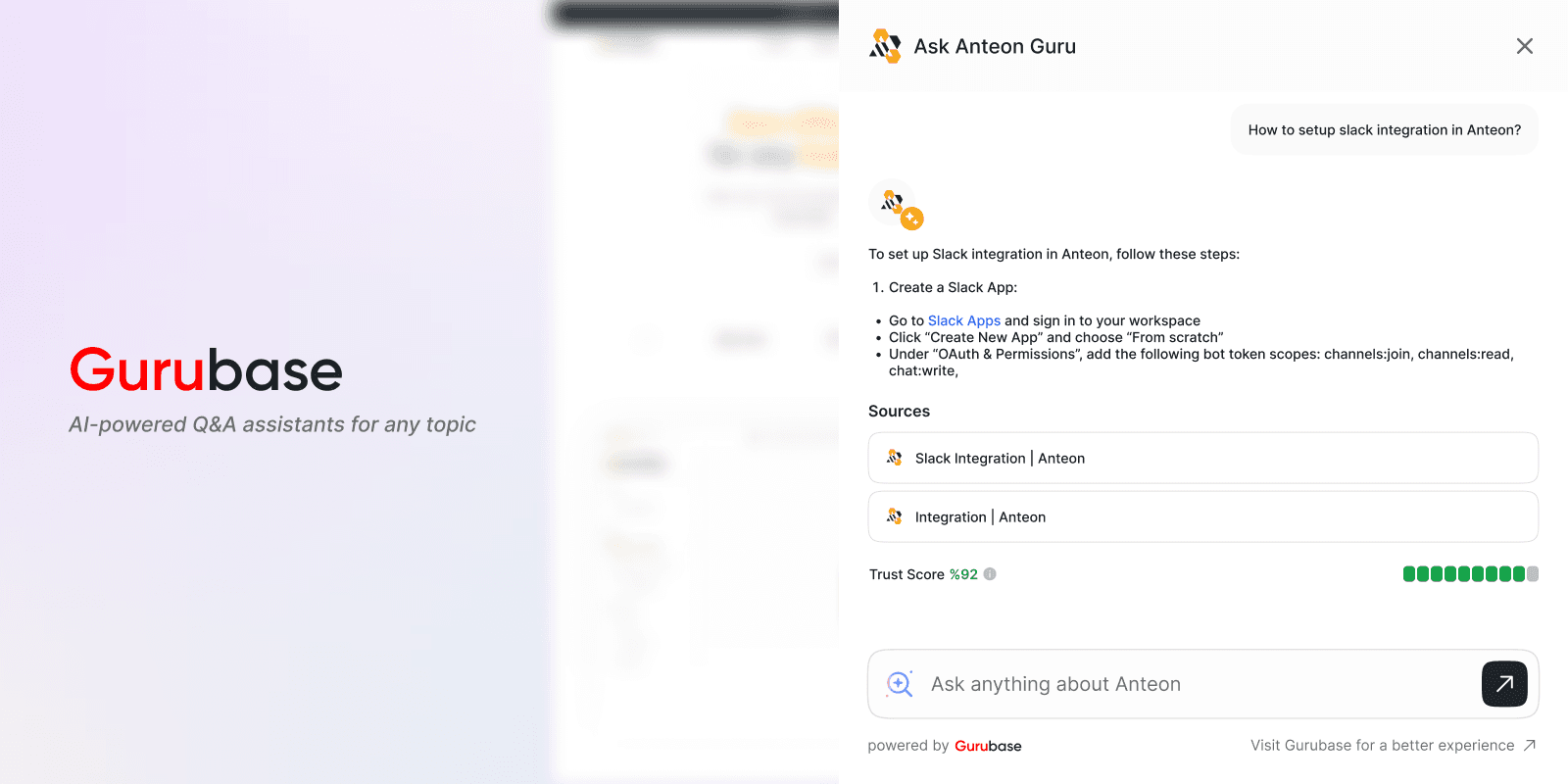The height and width of the screenshot is (784, 1568).
Task: Open the powered by Gurubase link
Action: 944,746
